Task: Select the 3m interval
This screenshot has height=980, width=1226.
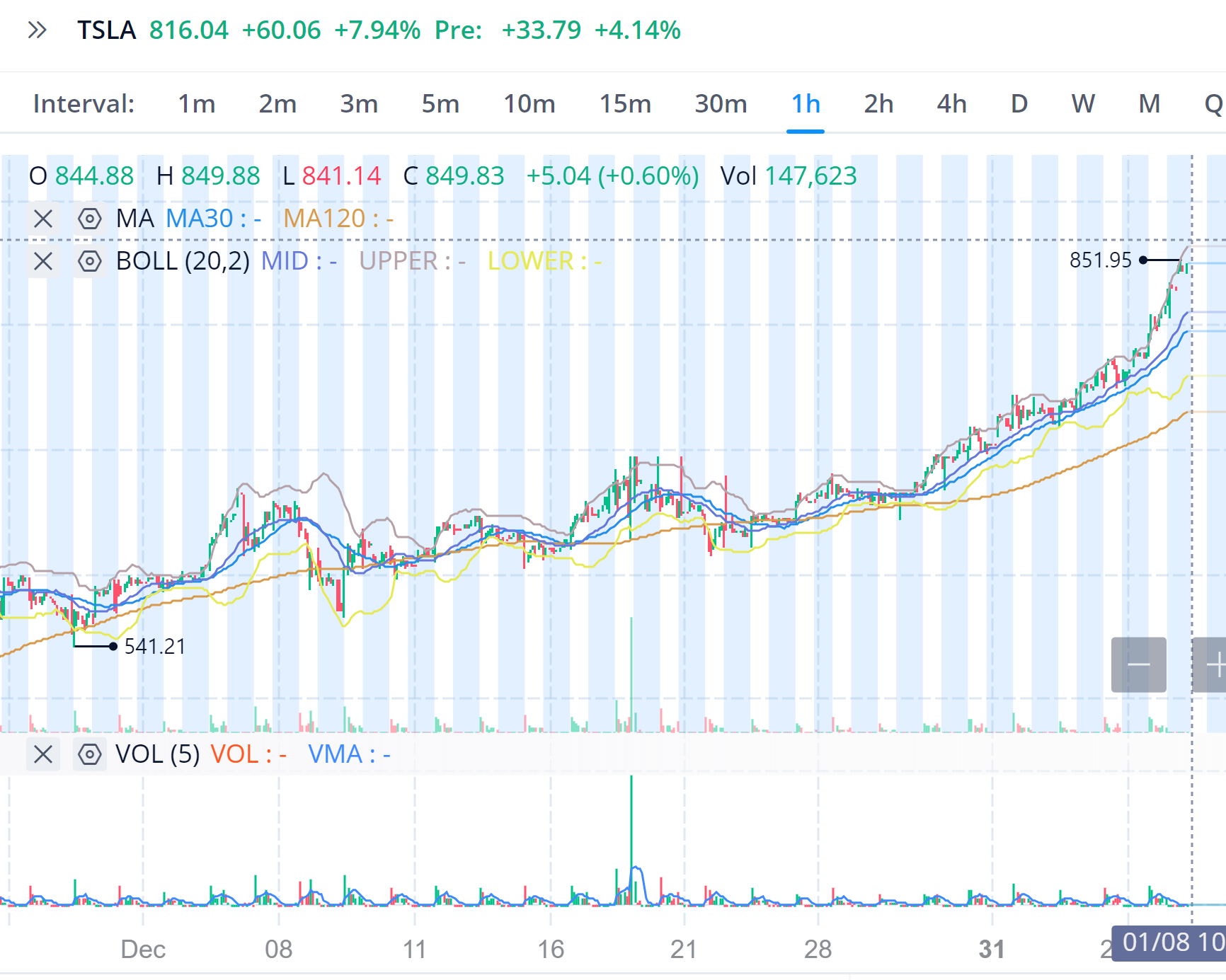Action: pos(359,104)
